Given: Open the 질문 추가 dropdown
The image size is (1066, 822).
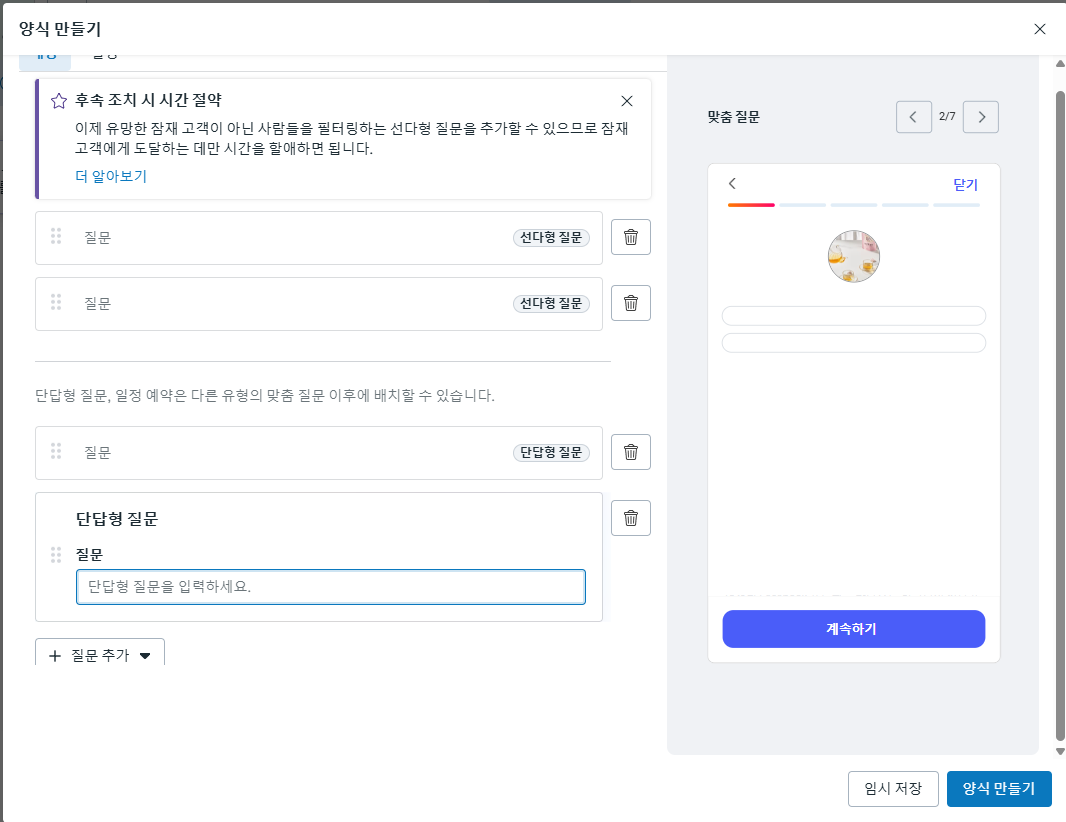Looking at the screenshot, I should (100, 655).
